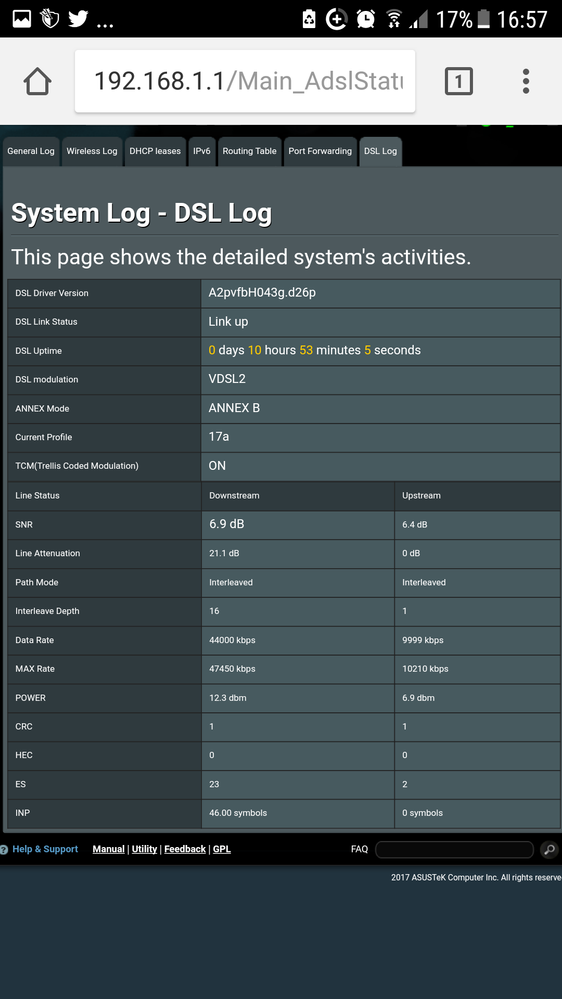Screen dimensions: 562x999
Task: Tap the shield notification icon in status bar
Action: coord(50,18)
